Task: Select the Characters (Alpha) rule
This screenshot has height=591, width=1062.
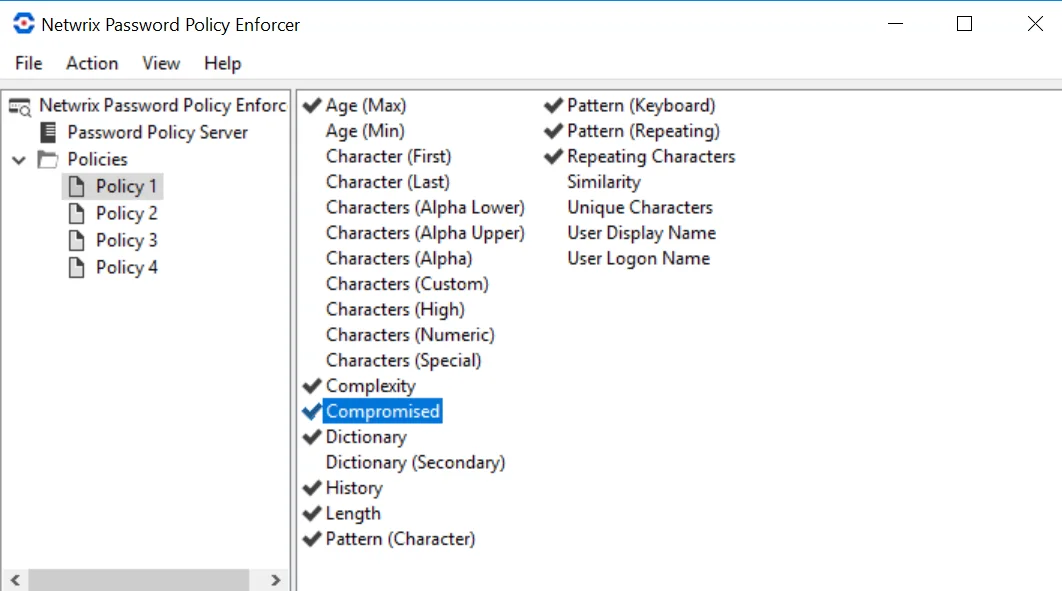Action: [399, 259]
